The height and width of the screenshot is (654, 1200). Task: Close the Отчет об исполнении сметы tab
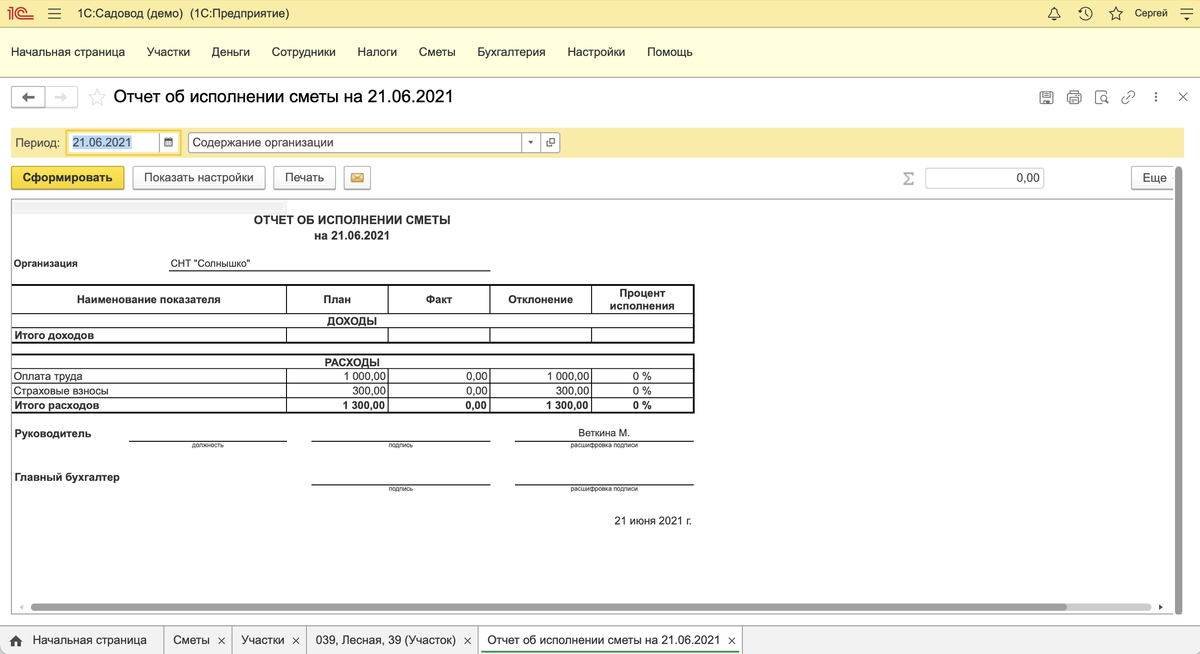coord(732,641)
